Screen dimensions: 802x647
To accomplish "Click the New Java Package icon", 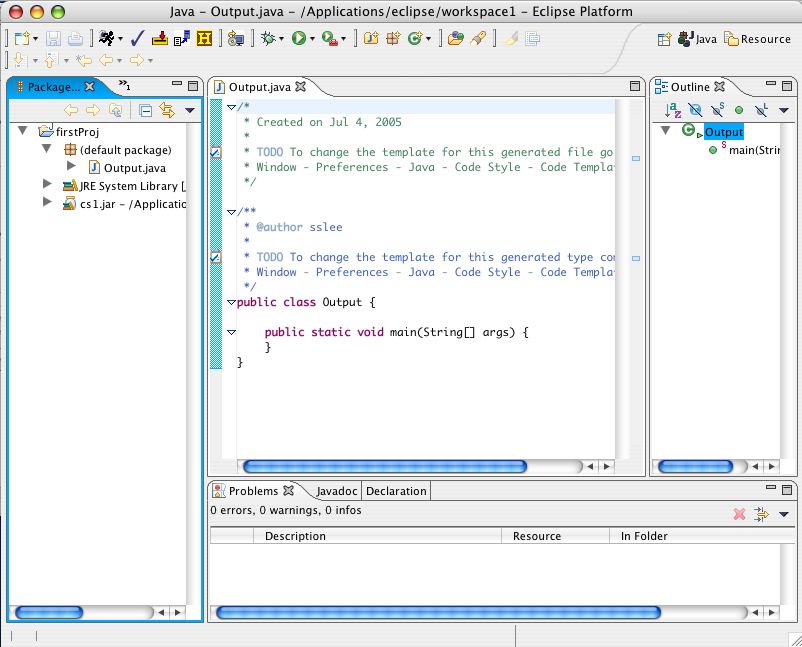I will coord(393,39).
